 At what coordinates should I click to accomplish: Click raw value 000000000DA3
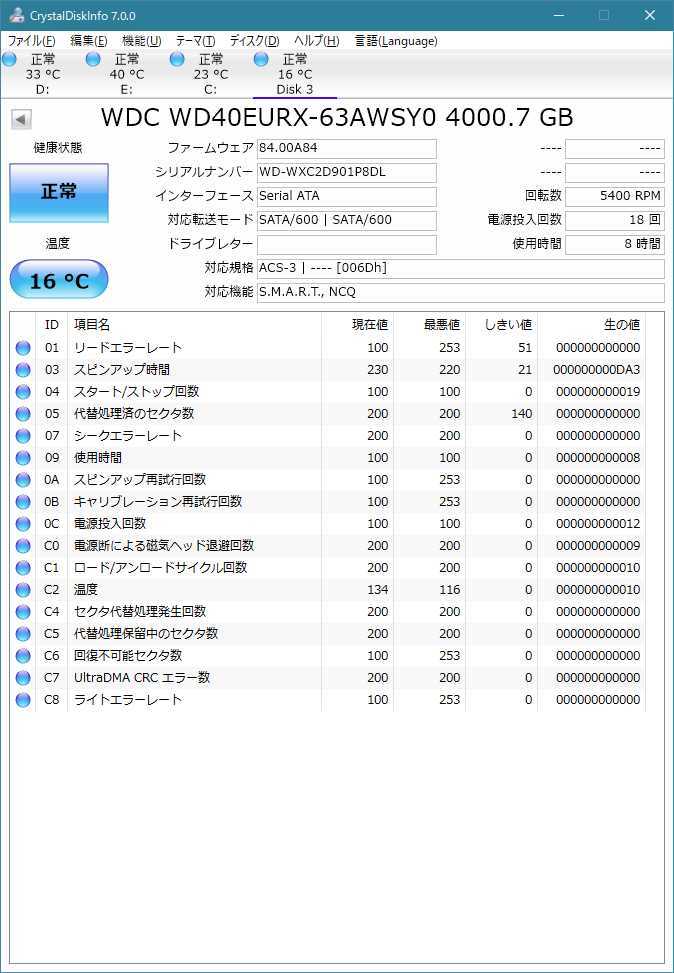tap(596, 370)
